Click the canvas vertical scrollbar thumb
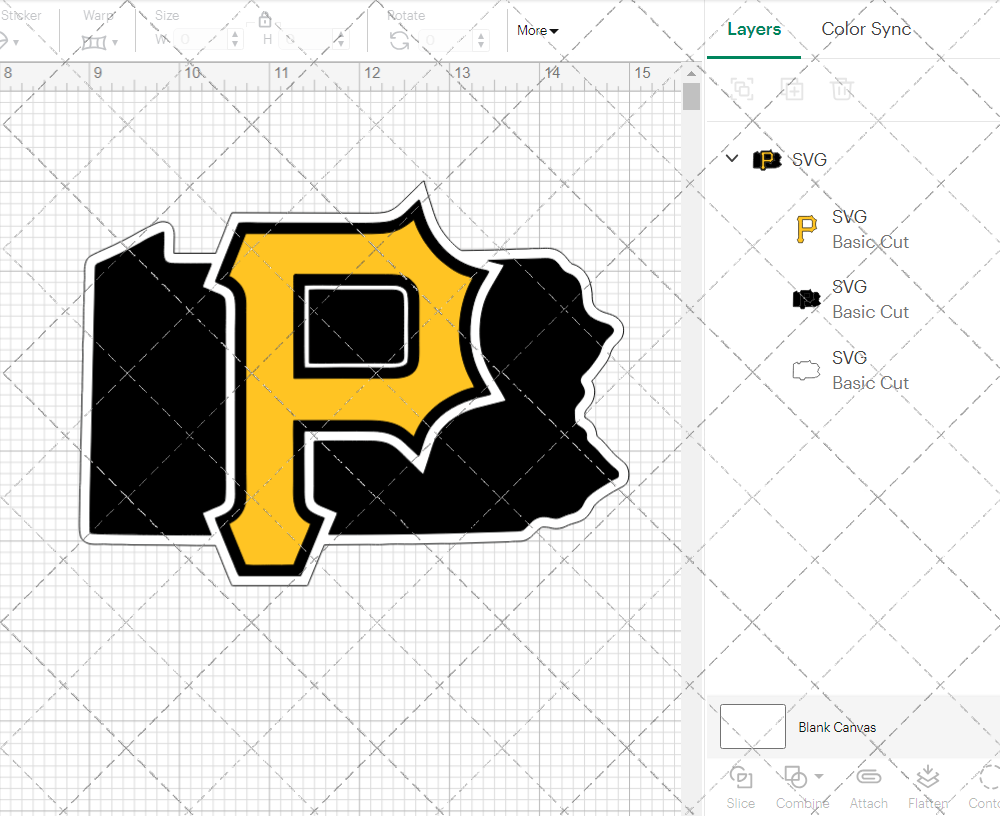The image size is (1000, 816). pos(691,97)
